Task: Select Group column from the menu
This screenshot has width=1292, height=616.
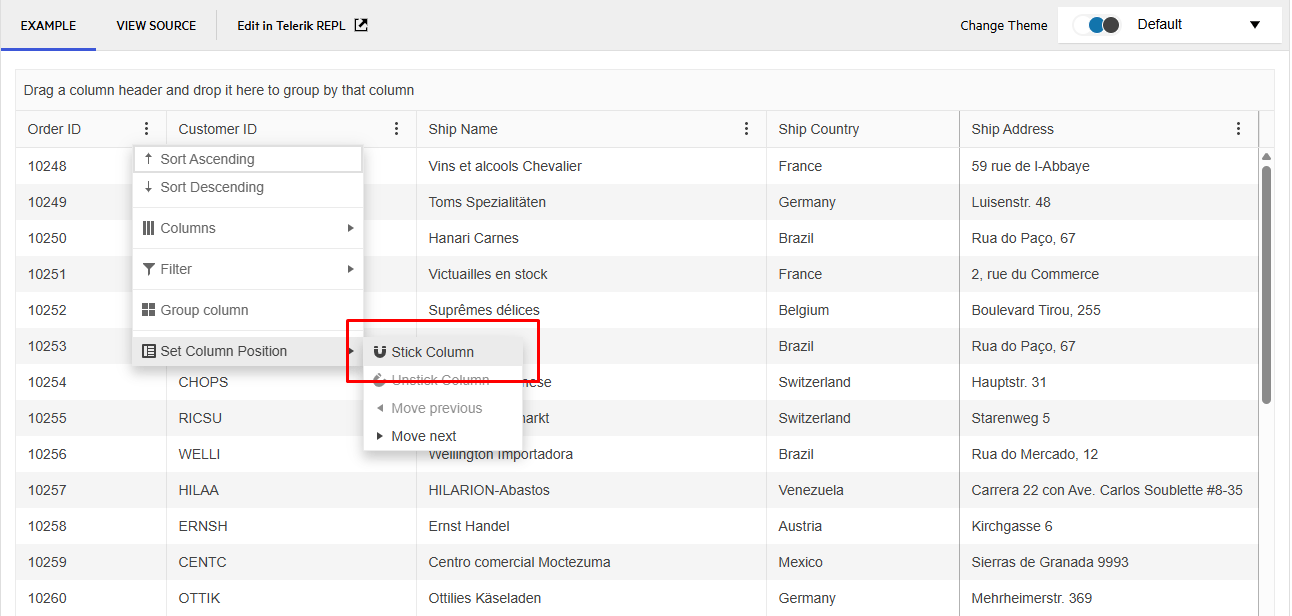Action: (x=205, y=310)
